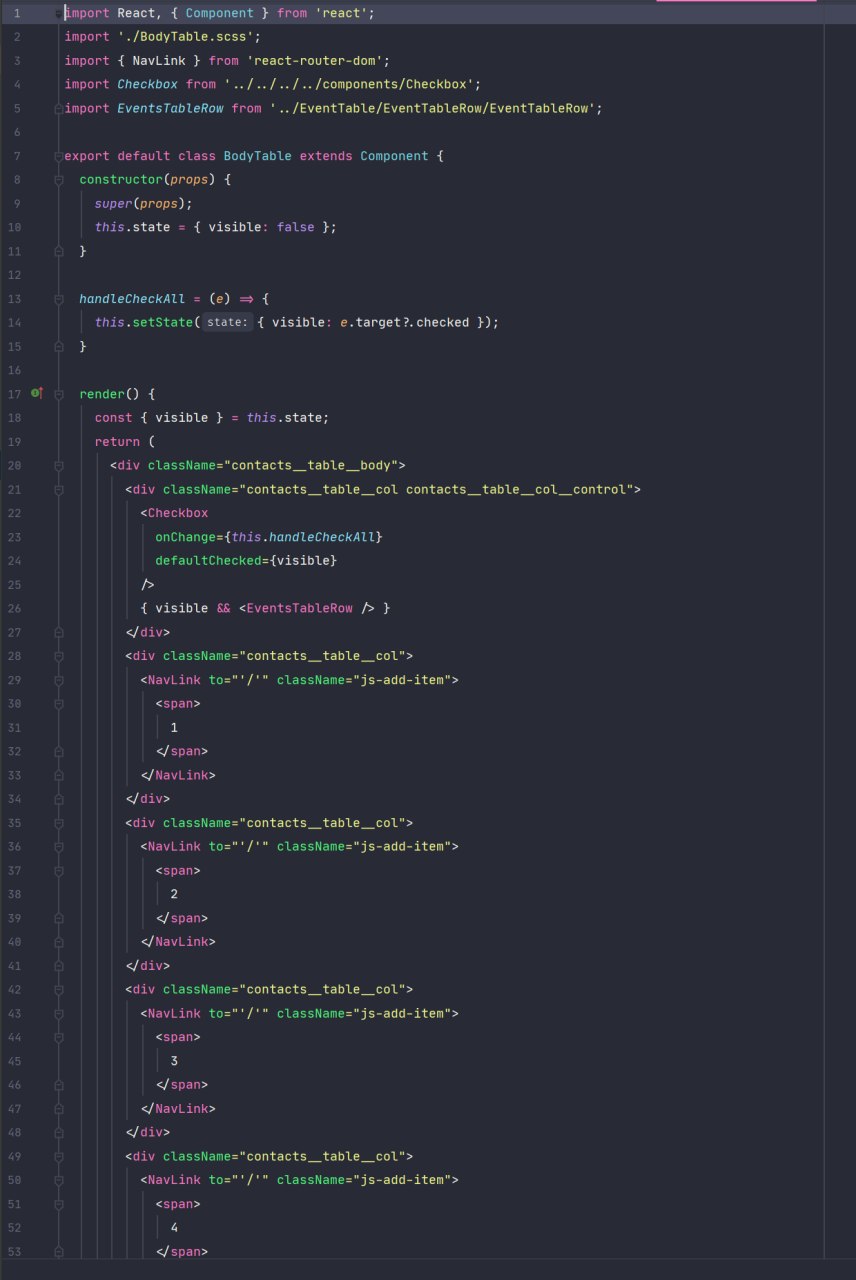Click line number 19 in the gutter

click(x=14, y=442)
